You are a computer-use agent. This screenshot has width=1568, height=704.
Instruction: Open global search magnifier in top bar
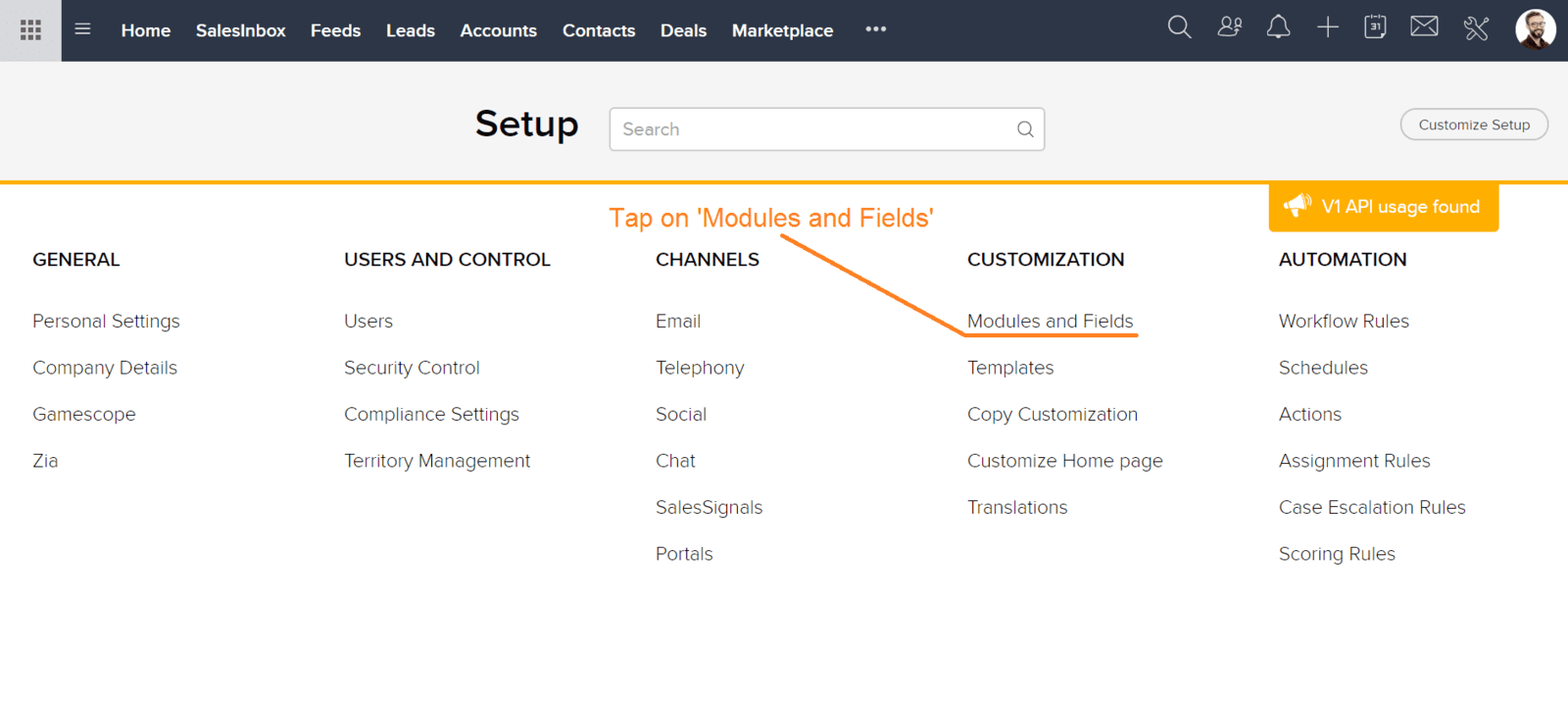pos(1180,27)
